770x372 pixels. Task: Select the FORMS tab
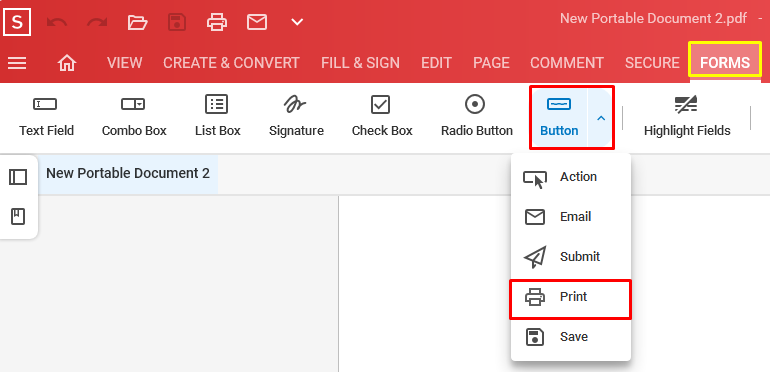(725, 63)
